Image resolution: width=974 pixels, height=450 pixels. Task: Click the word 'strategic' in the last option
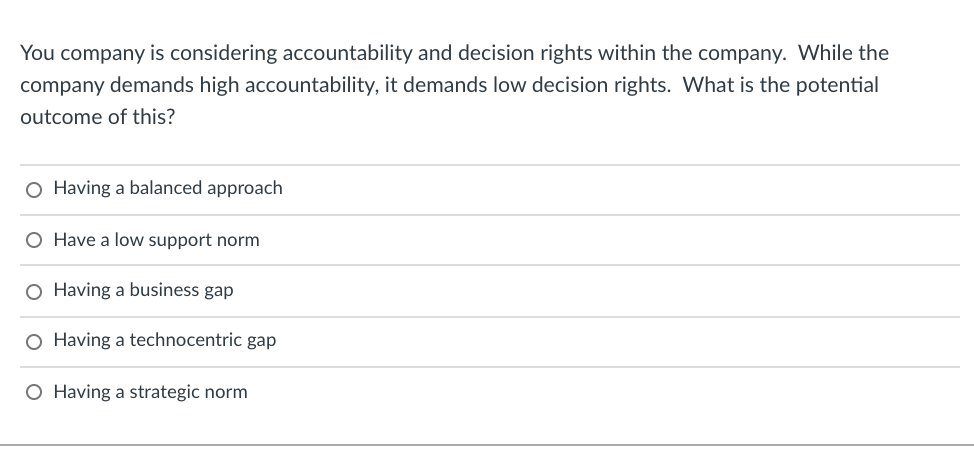coord(166,392)
